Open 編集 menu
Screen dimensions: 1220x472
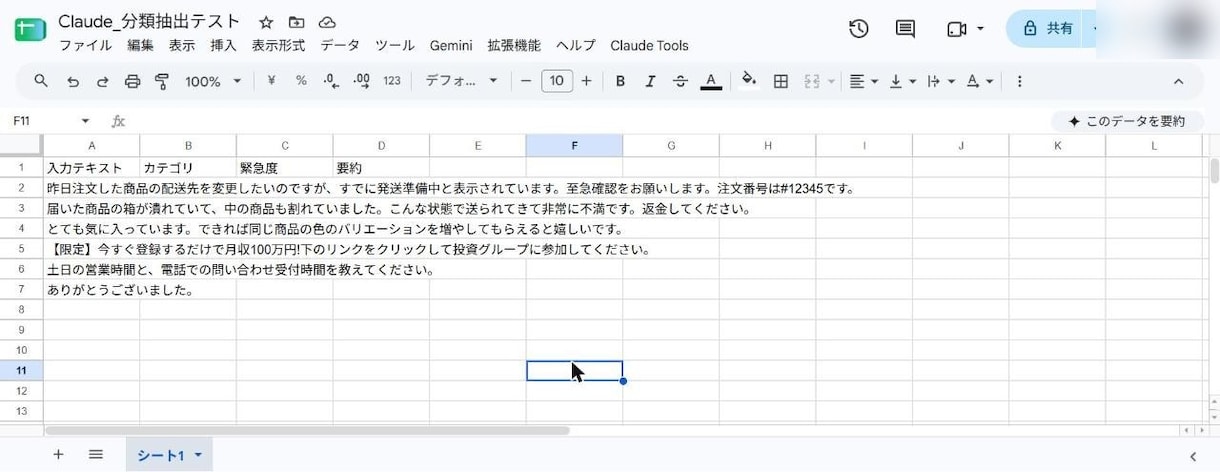[x=141, y=46]
